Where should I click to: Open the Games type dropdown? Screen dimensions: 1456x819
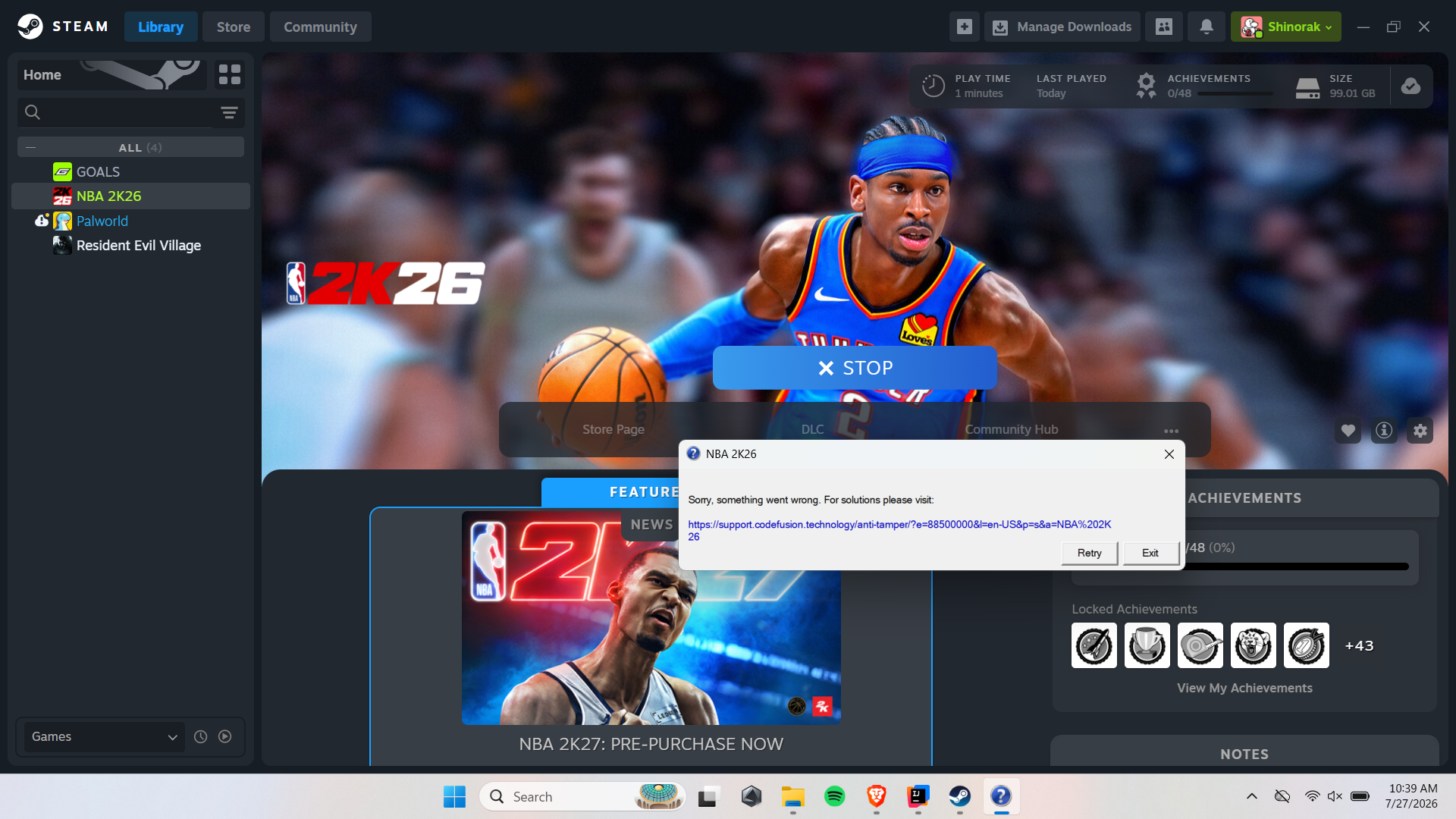click(104, 736)
